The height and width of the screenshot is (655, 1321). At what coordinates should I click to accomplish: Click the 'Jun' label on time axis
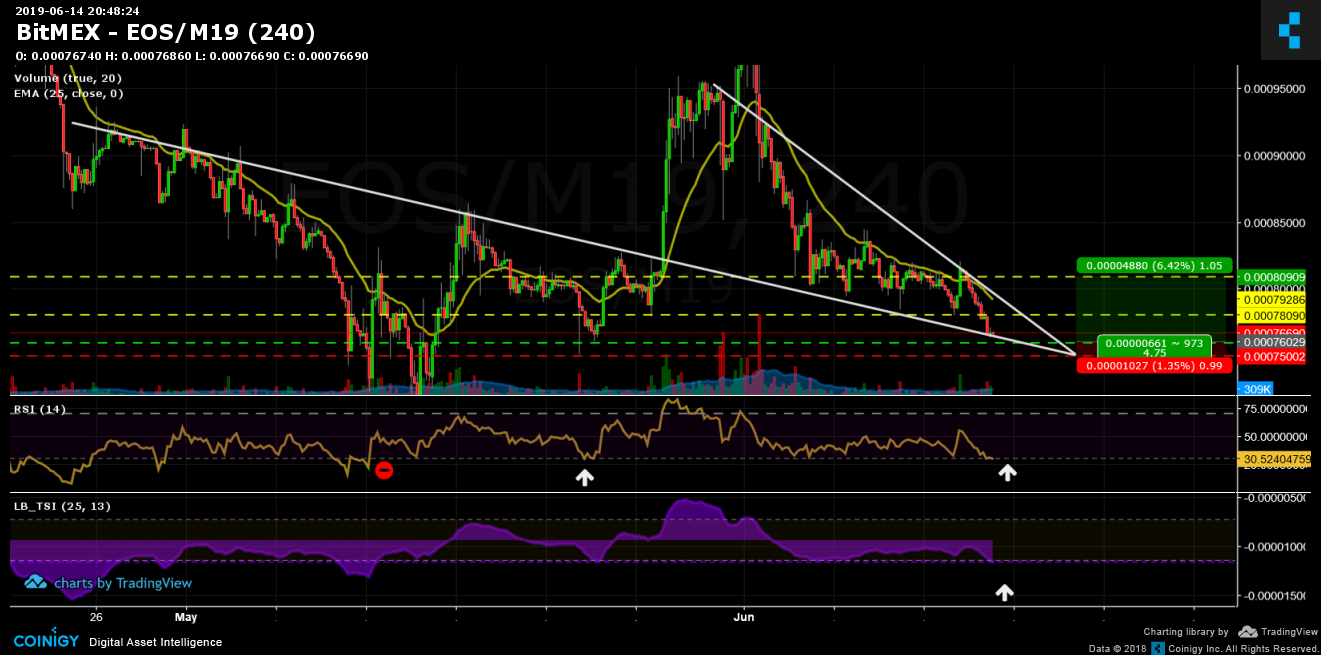pos(744,617)
